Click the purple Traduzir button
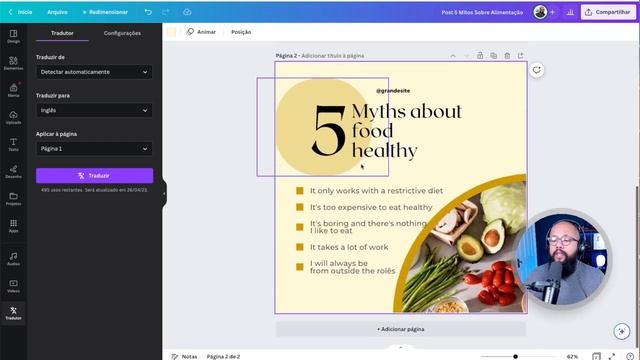This screenshot has height=360, width=640. (x=94, y=176)
